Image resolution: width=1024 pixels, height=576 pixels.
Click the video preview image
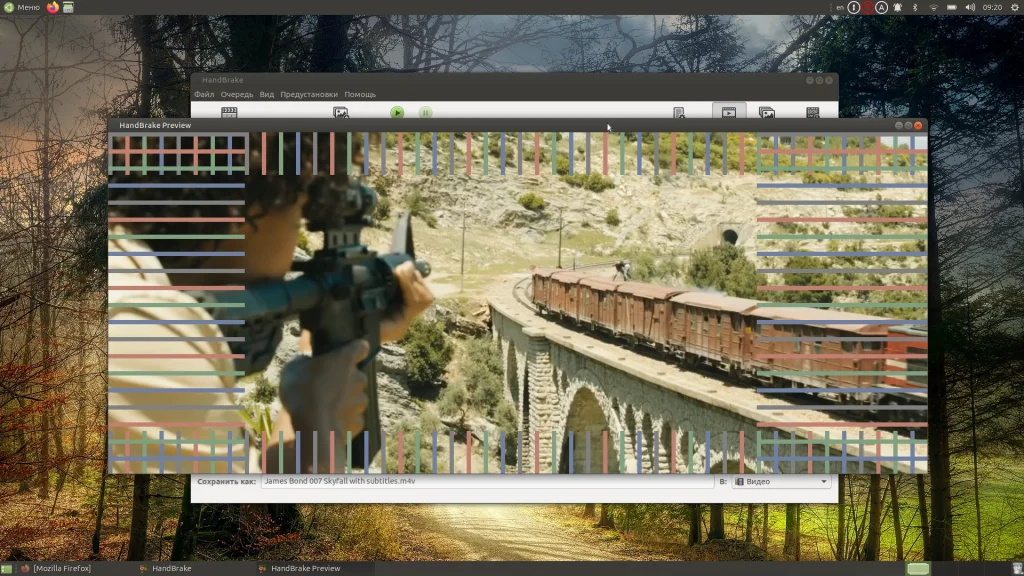point(517,302)
